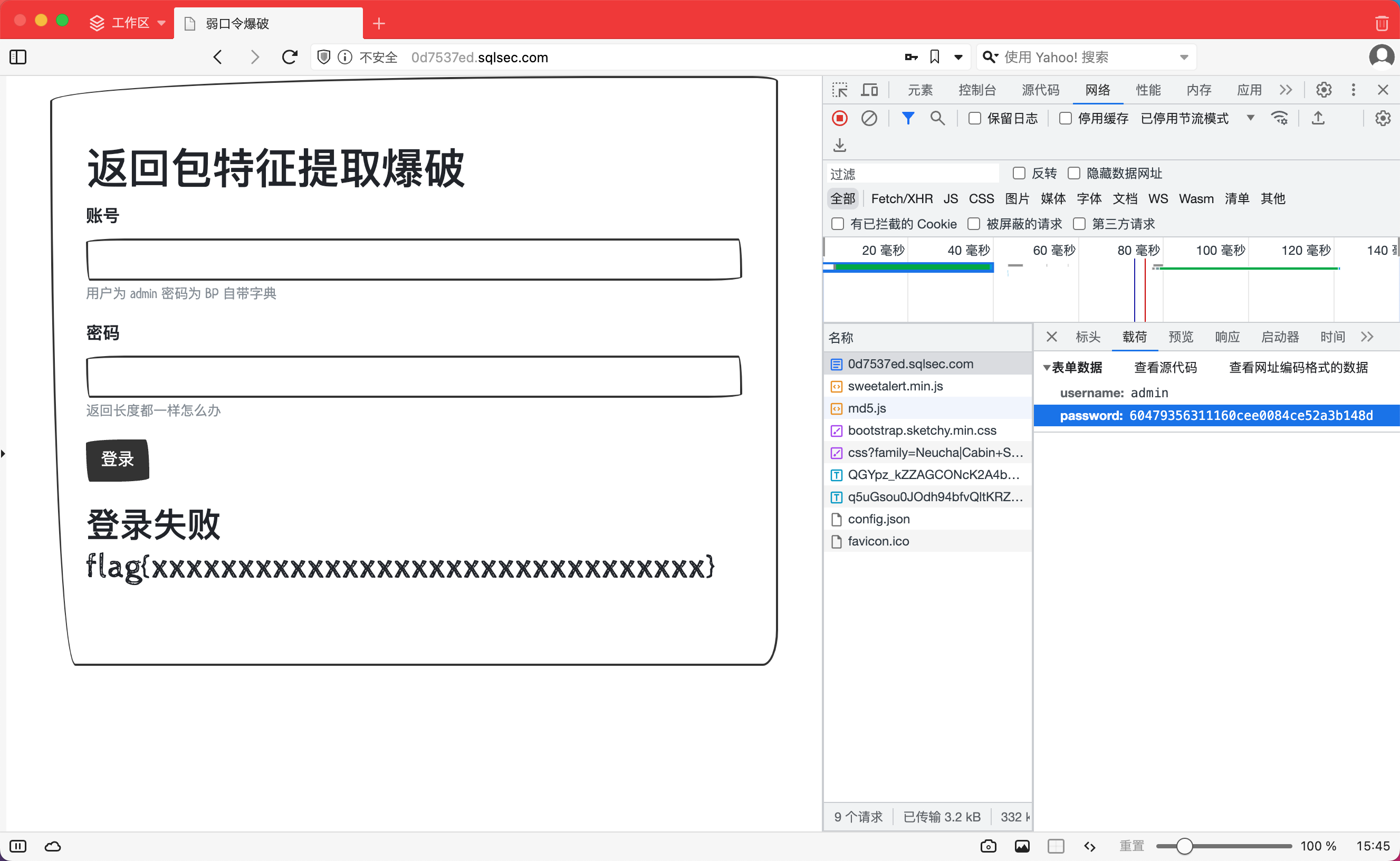The width and height of the screenshot is (1400, 861).
Task: Check 第三方请求 option
Action: 1079,224
